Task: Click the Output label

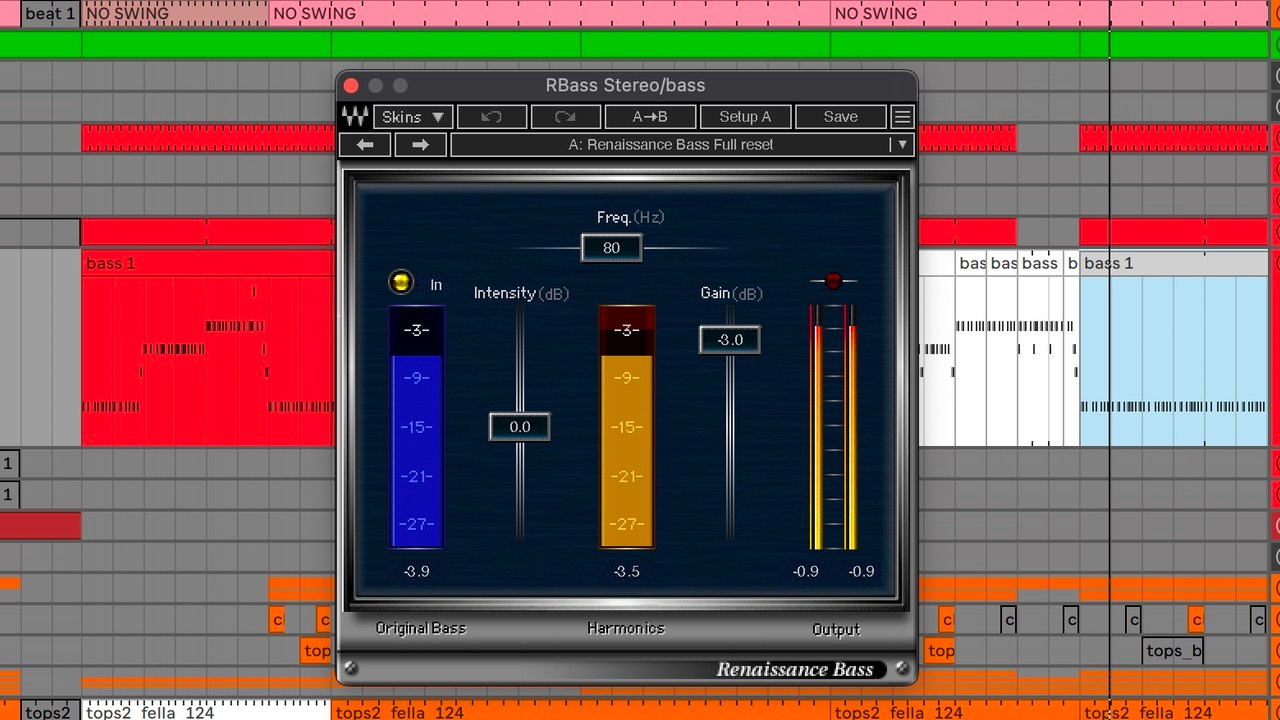Action: coord(836,629)
